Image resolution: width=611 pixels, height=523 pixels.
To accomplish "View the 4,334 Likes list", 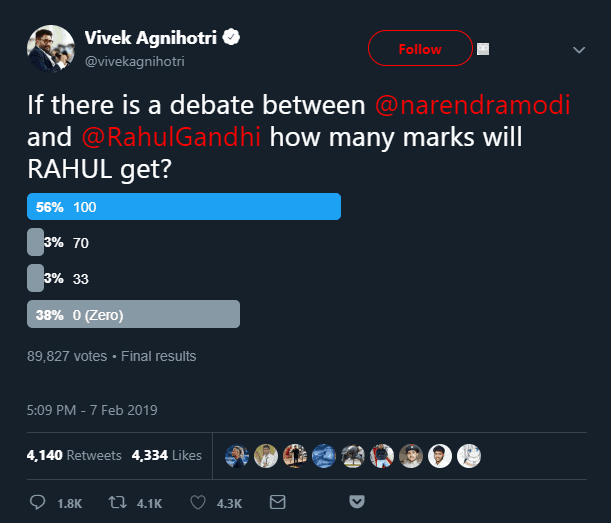I will tap(166, 455).
